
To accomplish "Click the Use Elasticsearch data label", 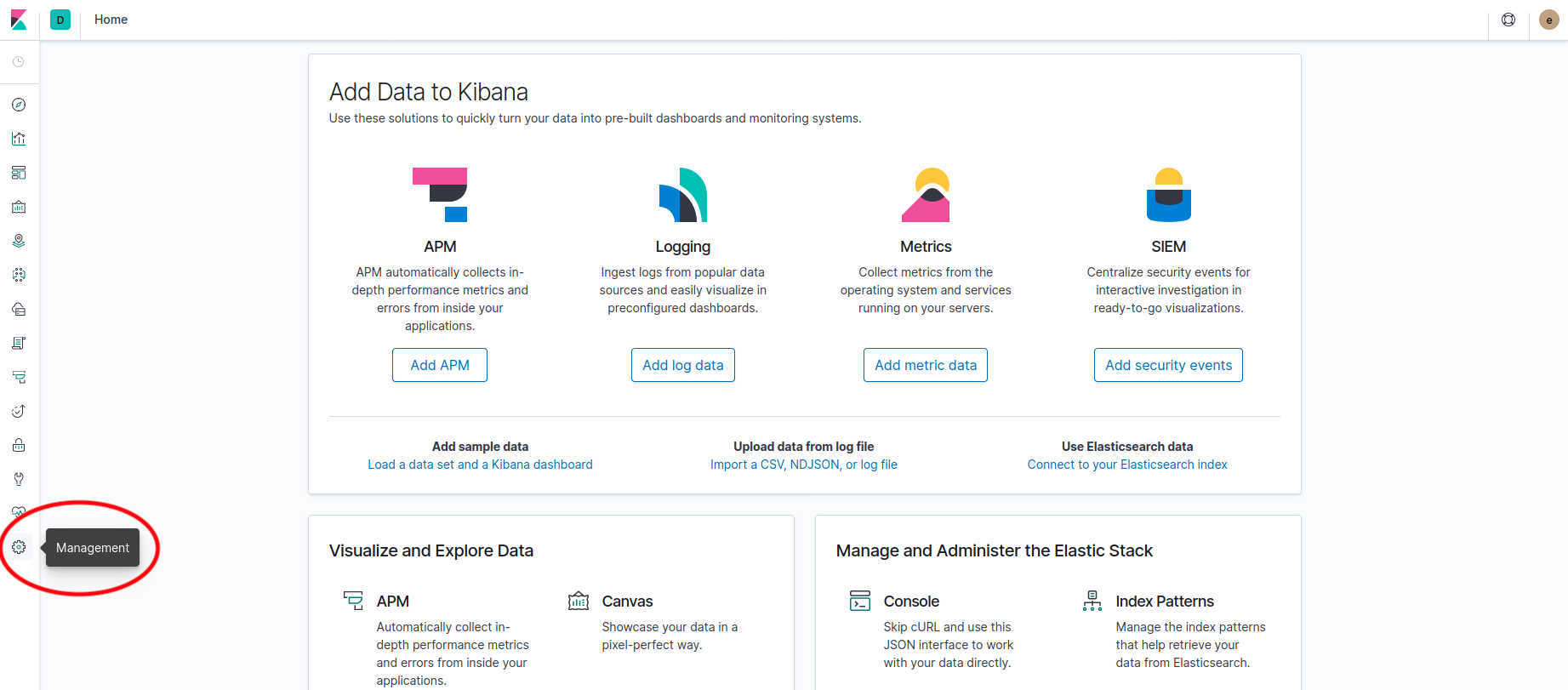I will 1127,447.
